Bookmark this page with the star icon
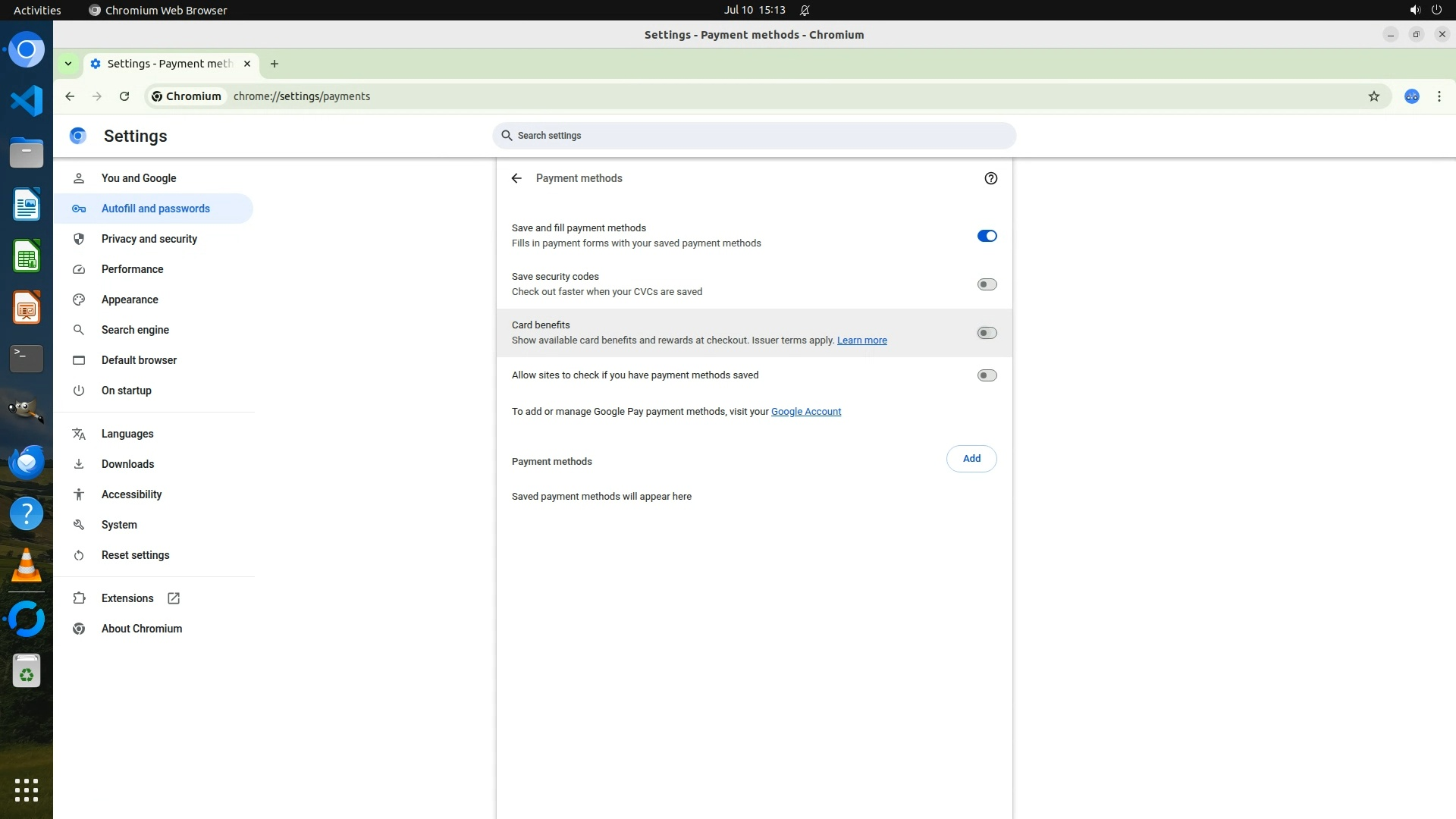The image size is (1456, 819). point(1373,96)
